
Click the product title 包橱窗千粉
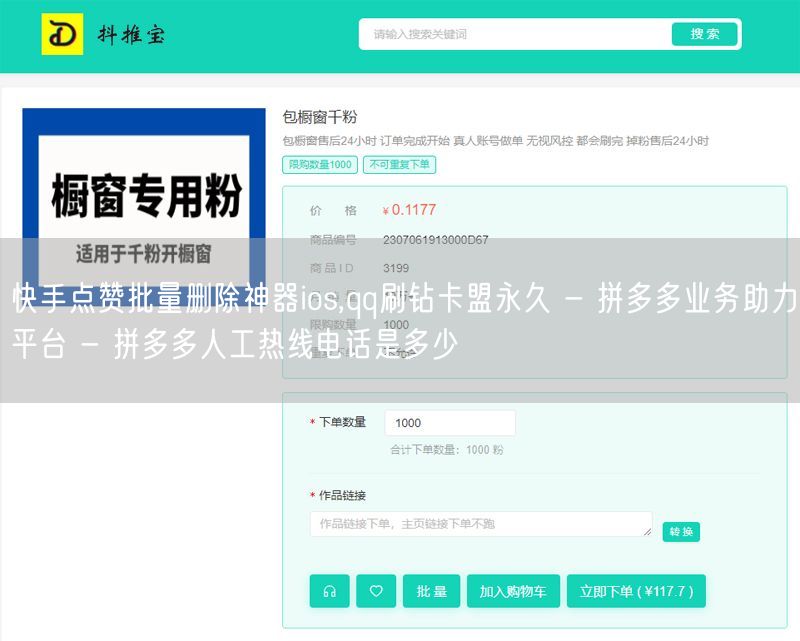pos(320,117)
